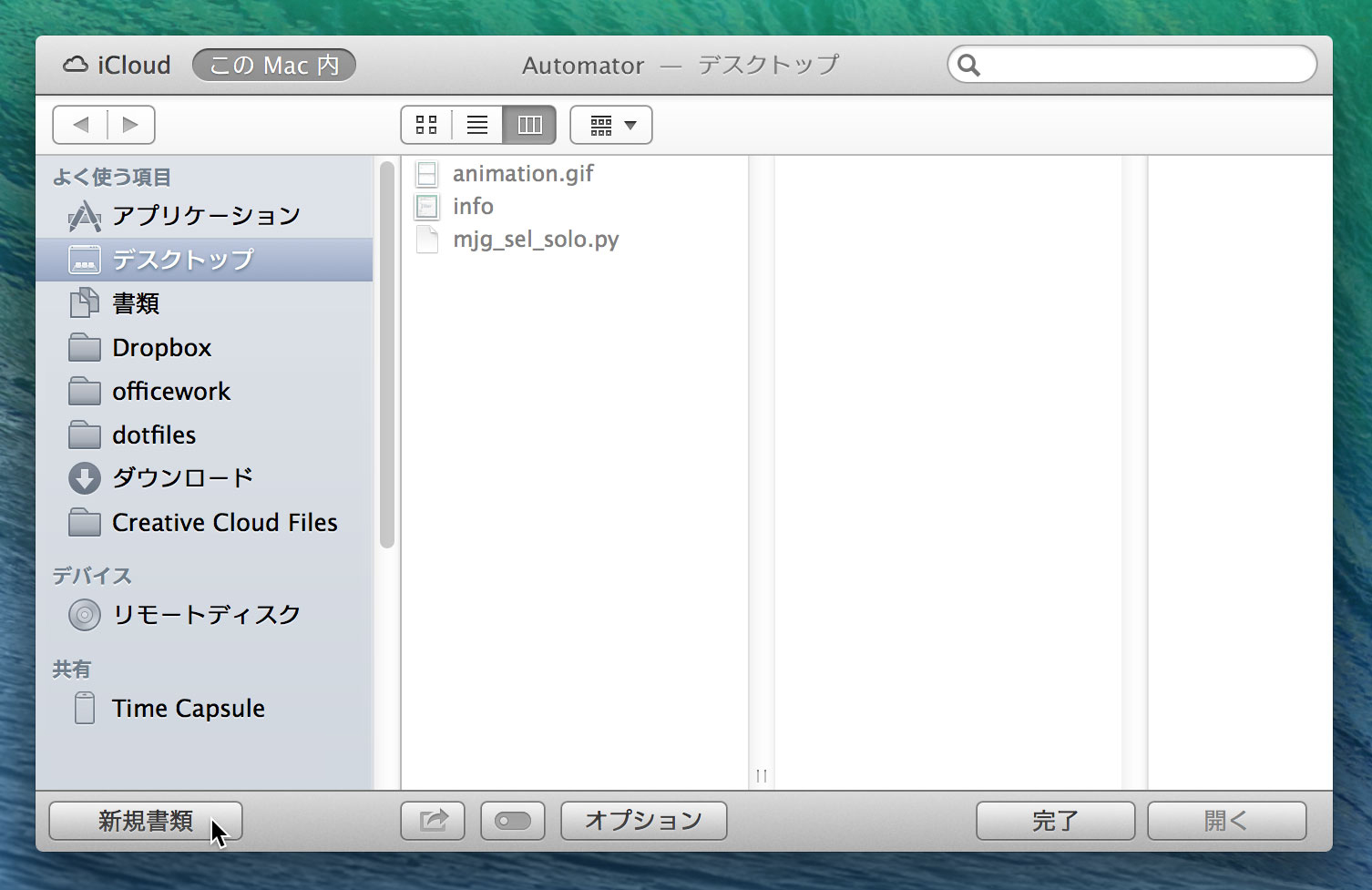Switch to list view
Viewport: 1372px width, 890px height.
(x=477, y=125)
